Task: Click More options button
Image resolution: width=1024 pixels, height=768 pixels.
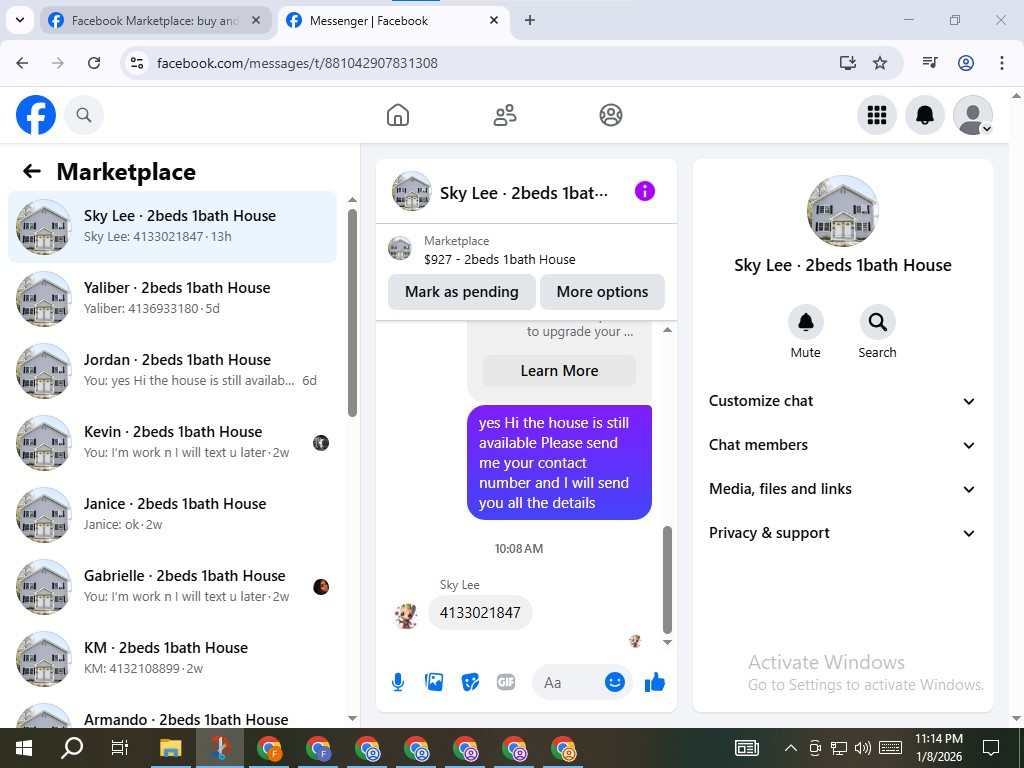Action: 602,292
